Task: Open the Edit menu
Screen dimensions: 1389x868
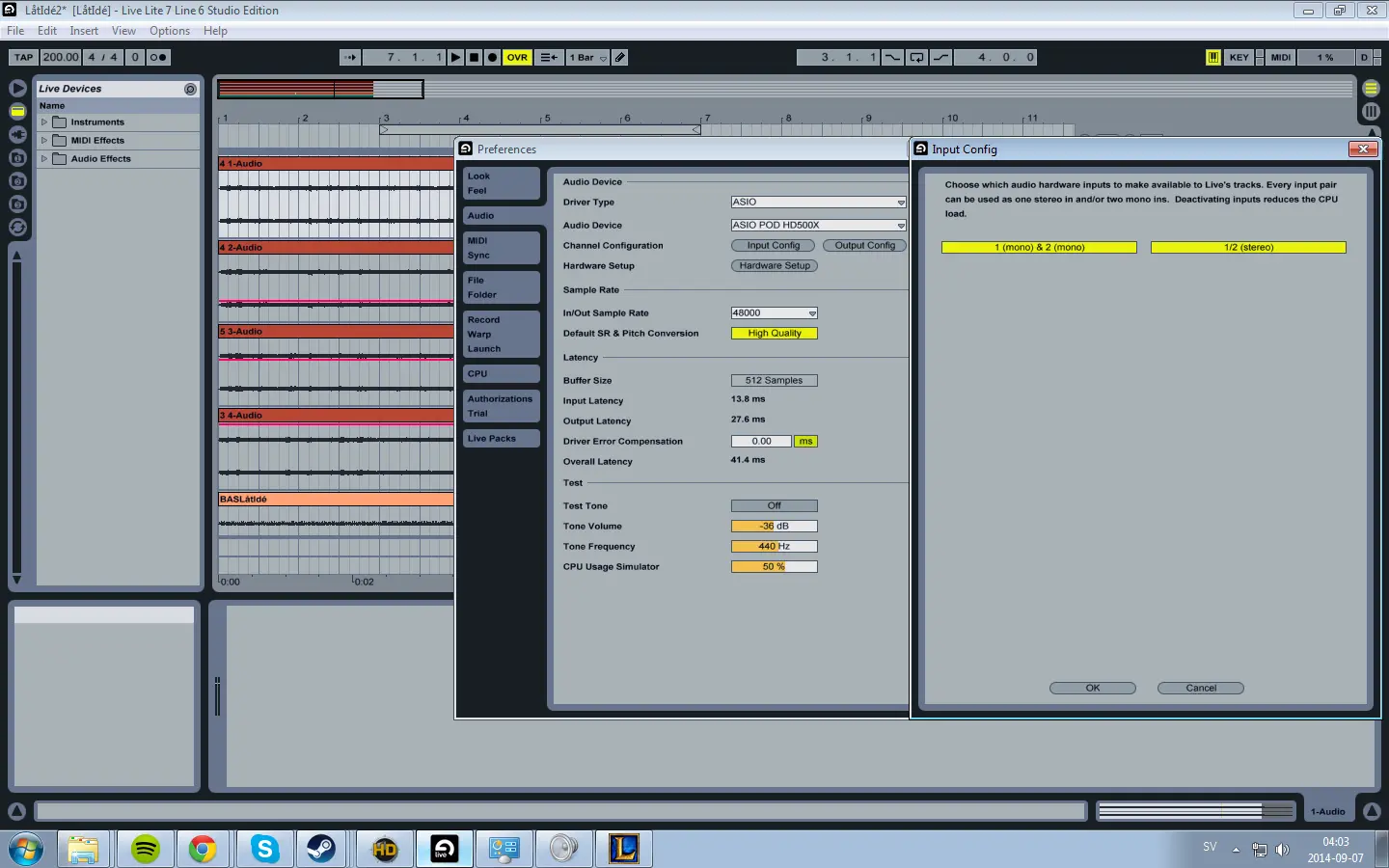Action: (47, 31)
